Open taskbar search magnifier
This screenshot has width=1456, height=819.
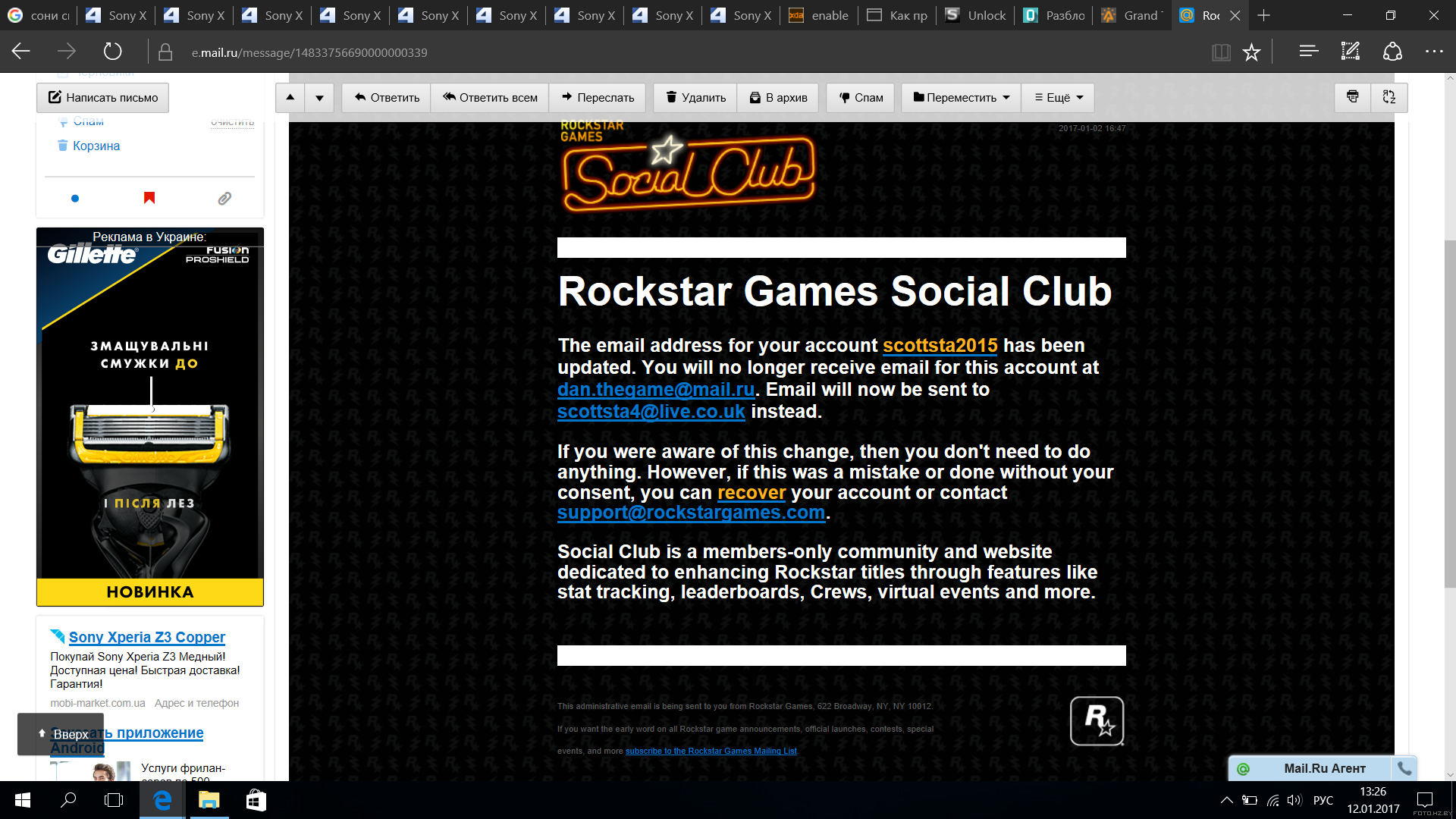[x=68, y=800]
